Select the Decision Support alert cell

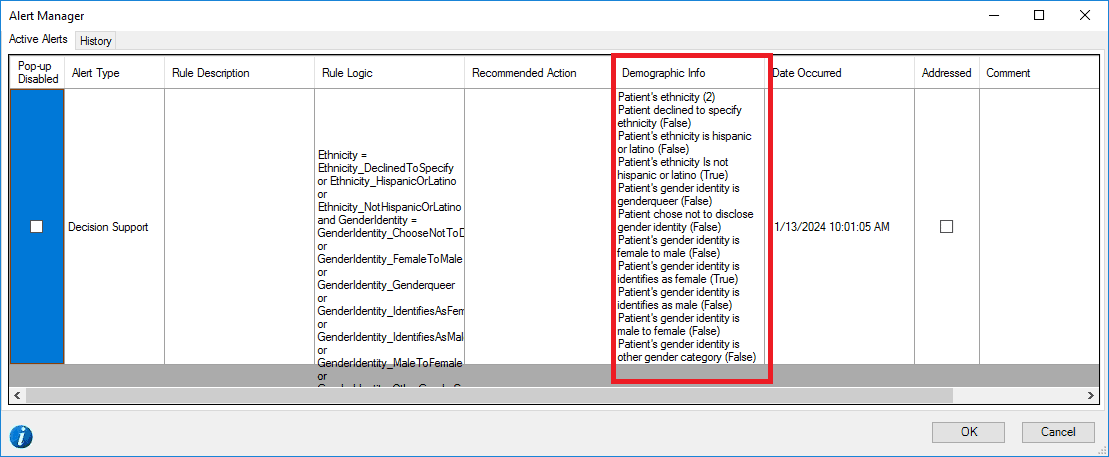108,227
